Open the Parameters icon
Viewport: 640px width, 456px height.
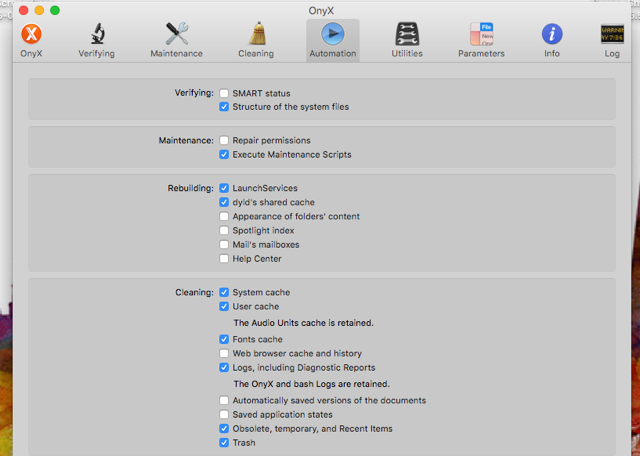click(481, 33)
